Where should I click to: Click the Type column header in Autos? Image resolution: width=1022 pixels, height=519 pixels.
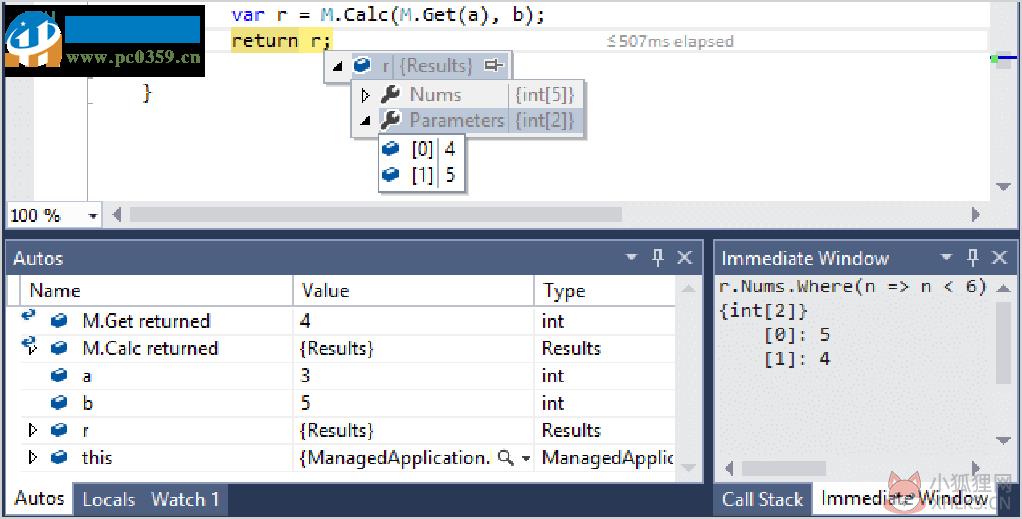pos(605,291)
